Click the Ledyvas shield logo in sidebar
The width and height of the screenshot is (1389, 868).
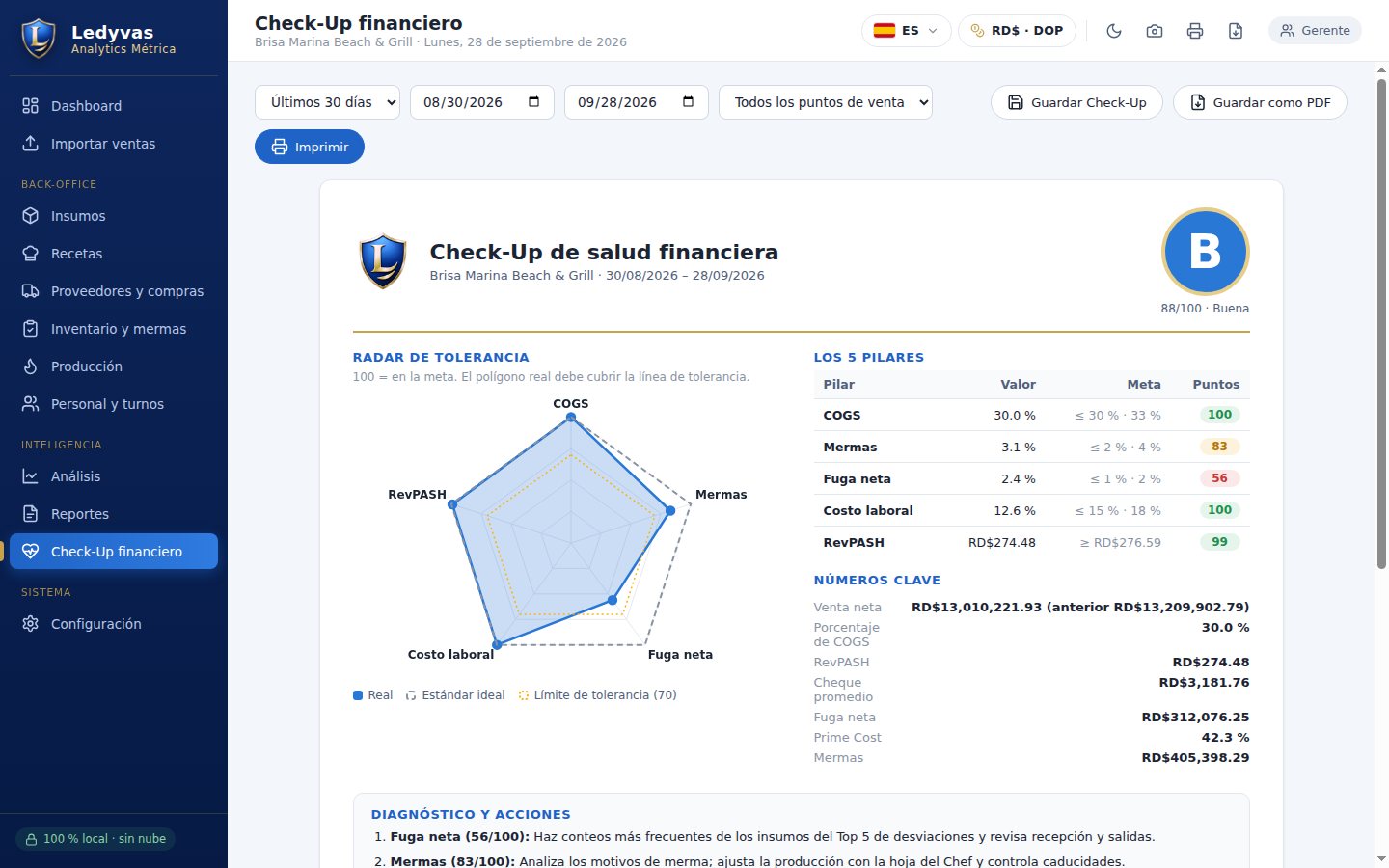pos(39,39)
